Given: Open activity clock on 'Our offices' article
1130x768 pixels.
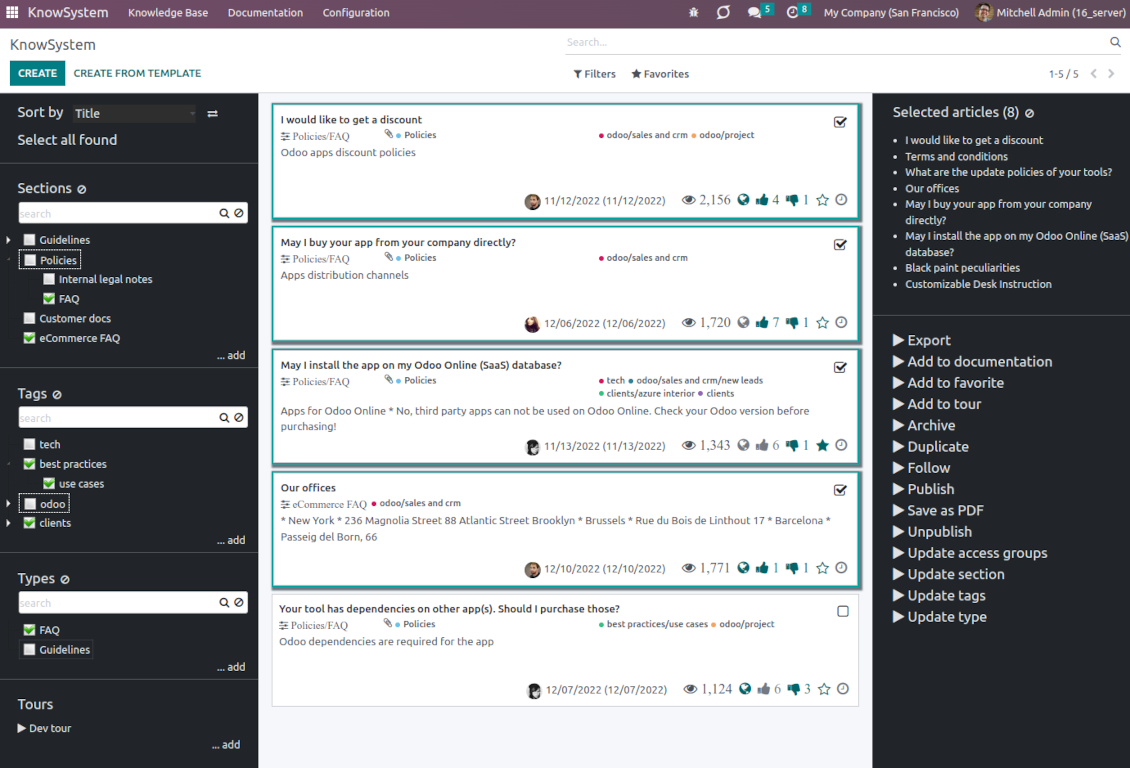Looking at the screenshot, I should [841, 568].
